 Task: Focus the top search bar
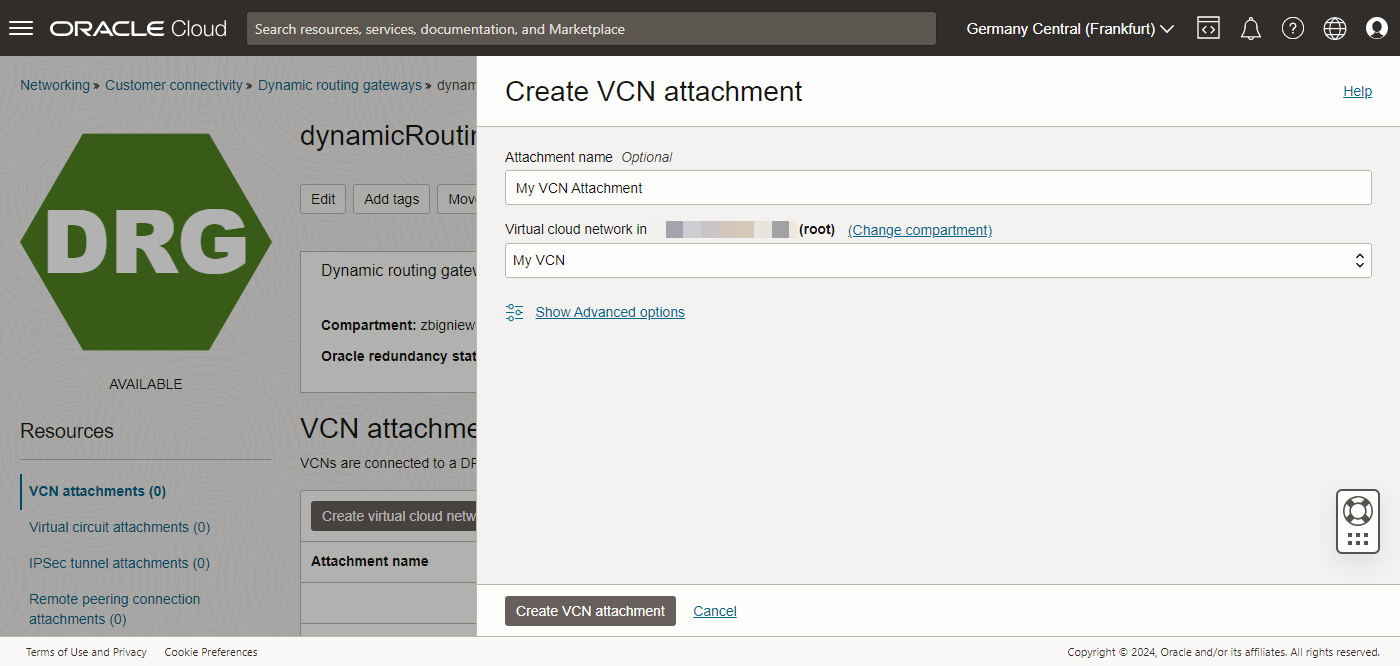pos(591,29)
